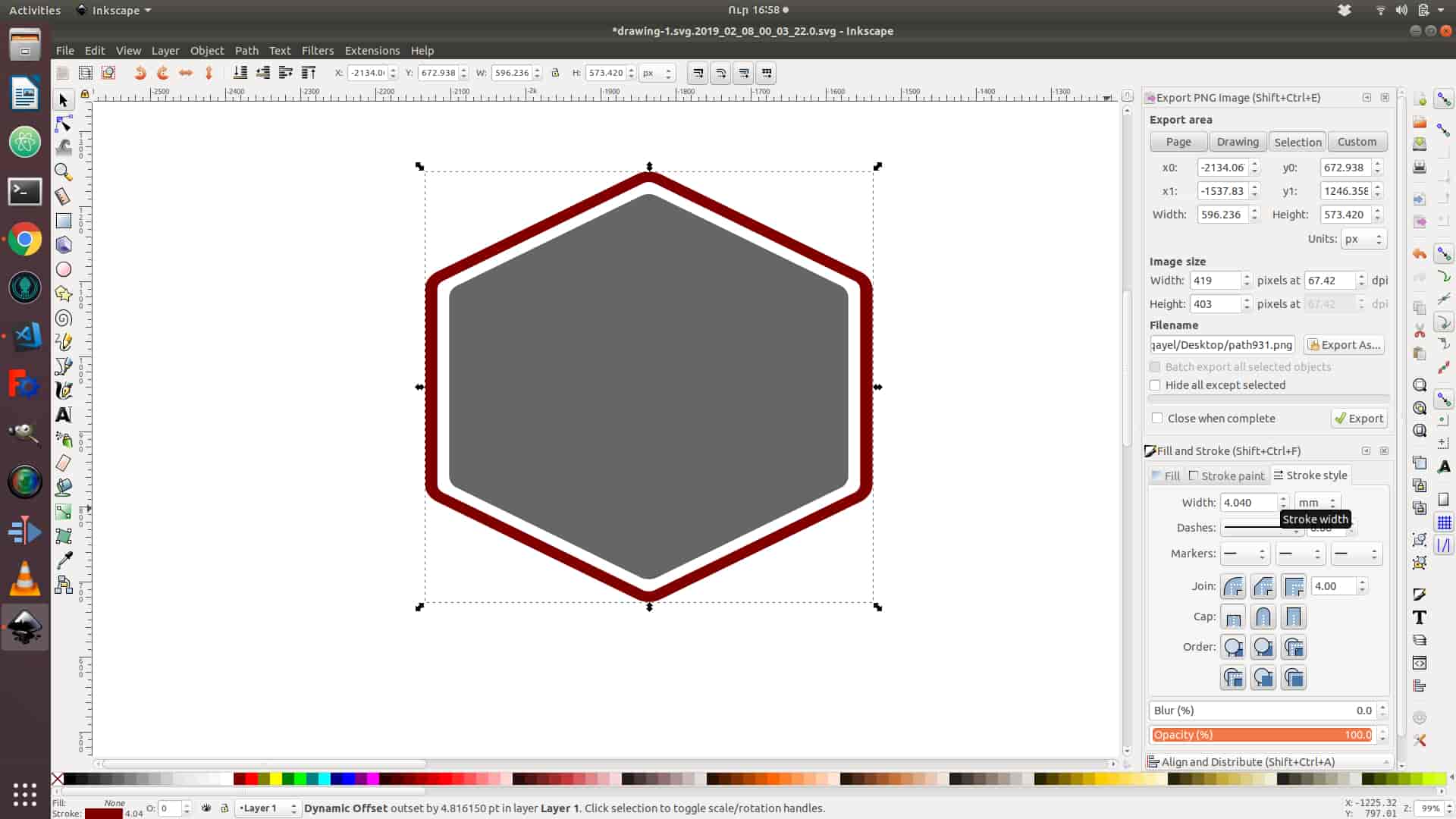Open the export Units px dropdown
The width and height of the screenshot is (1456, 819).
pyautogui.click(x=1363, y=239)
